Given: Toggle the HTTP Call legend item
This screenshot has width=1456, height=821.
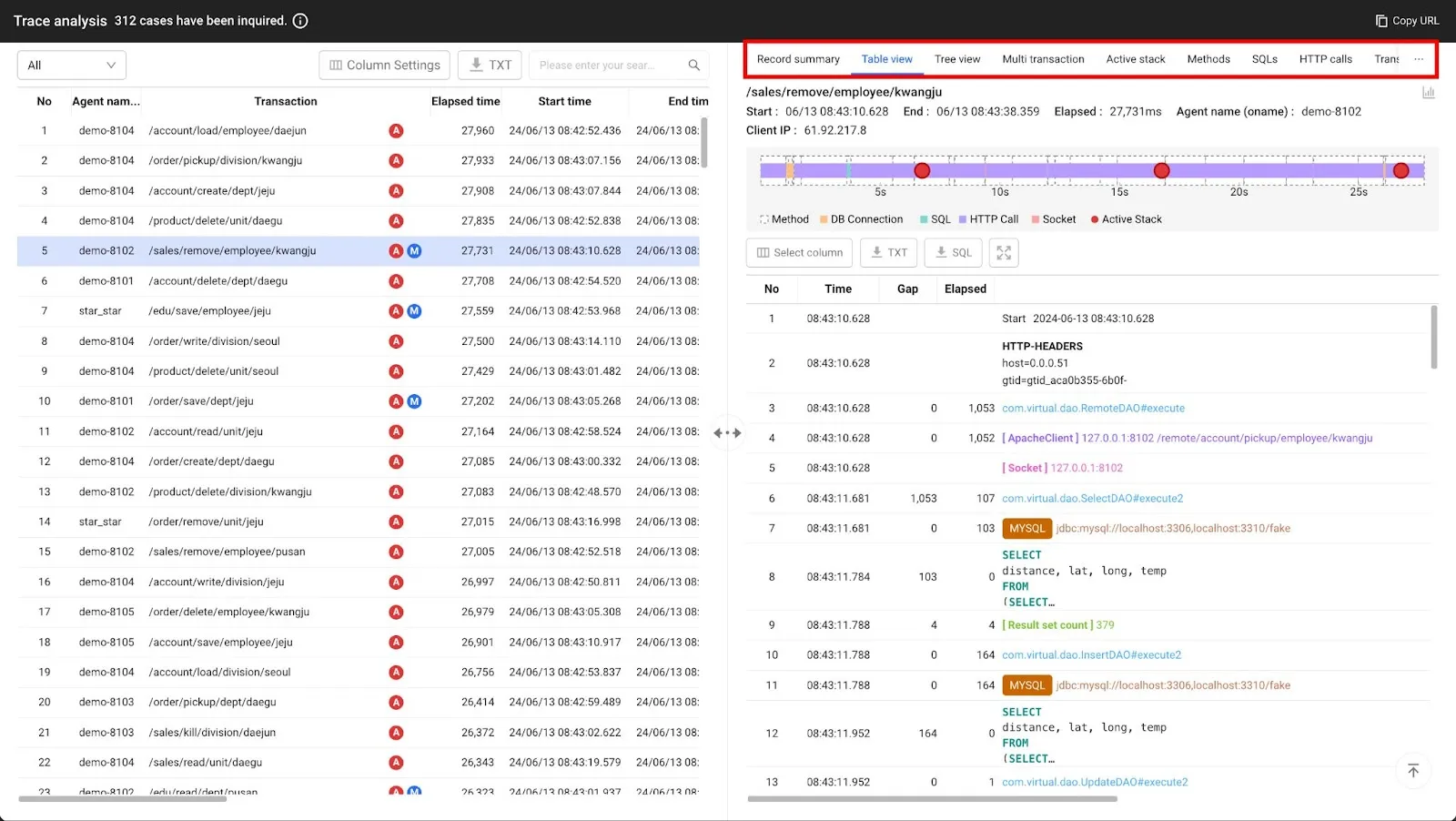Looking at the screenshot, I should click(x=988, y=219).
